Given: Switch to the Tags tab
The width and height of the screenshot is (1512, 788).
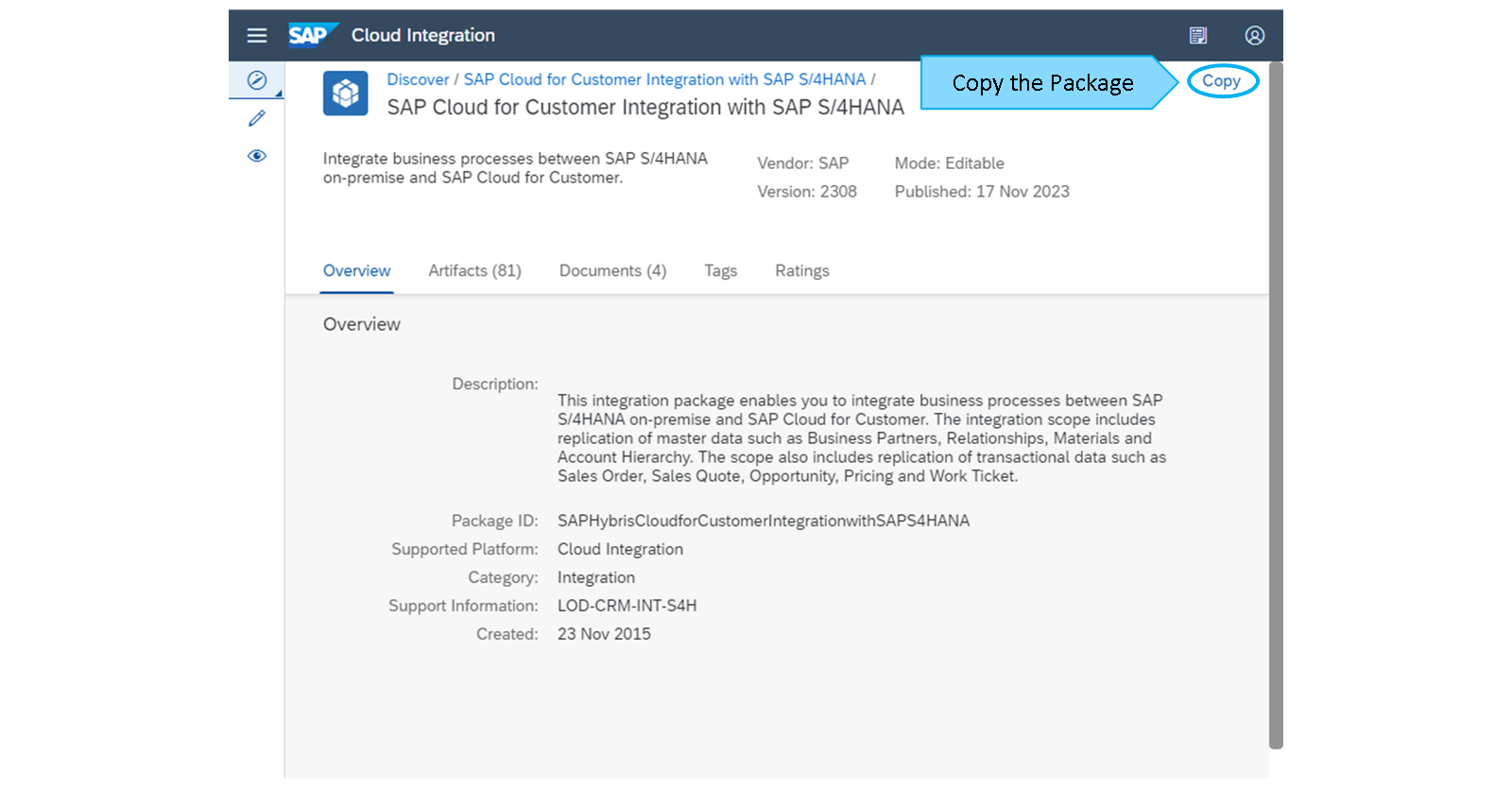Looking at the screenshot, I should click(x=720, y=271).
